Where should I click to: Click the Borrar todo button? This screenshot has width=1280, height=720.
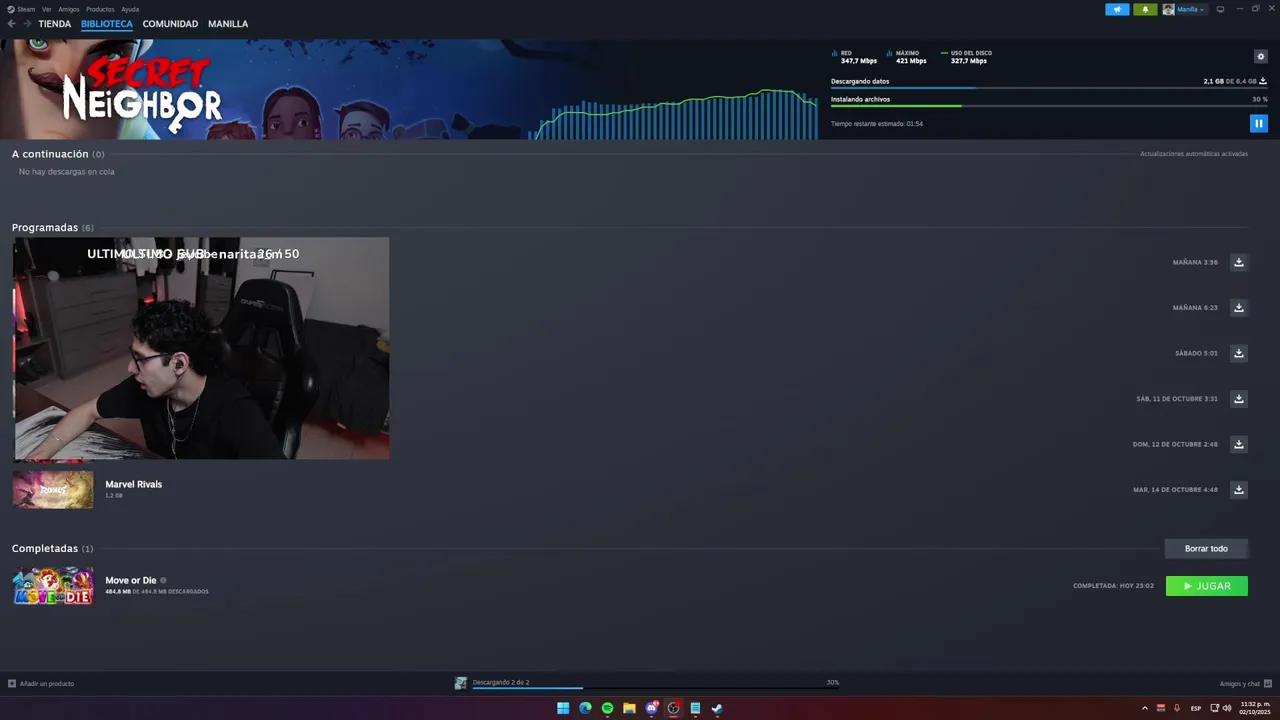click(x=1206, y=548)
